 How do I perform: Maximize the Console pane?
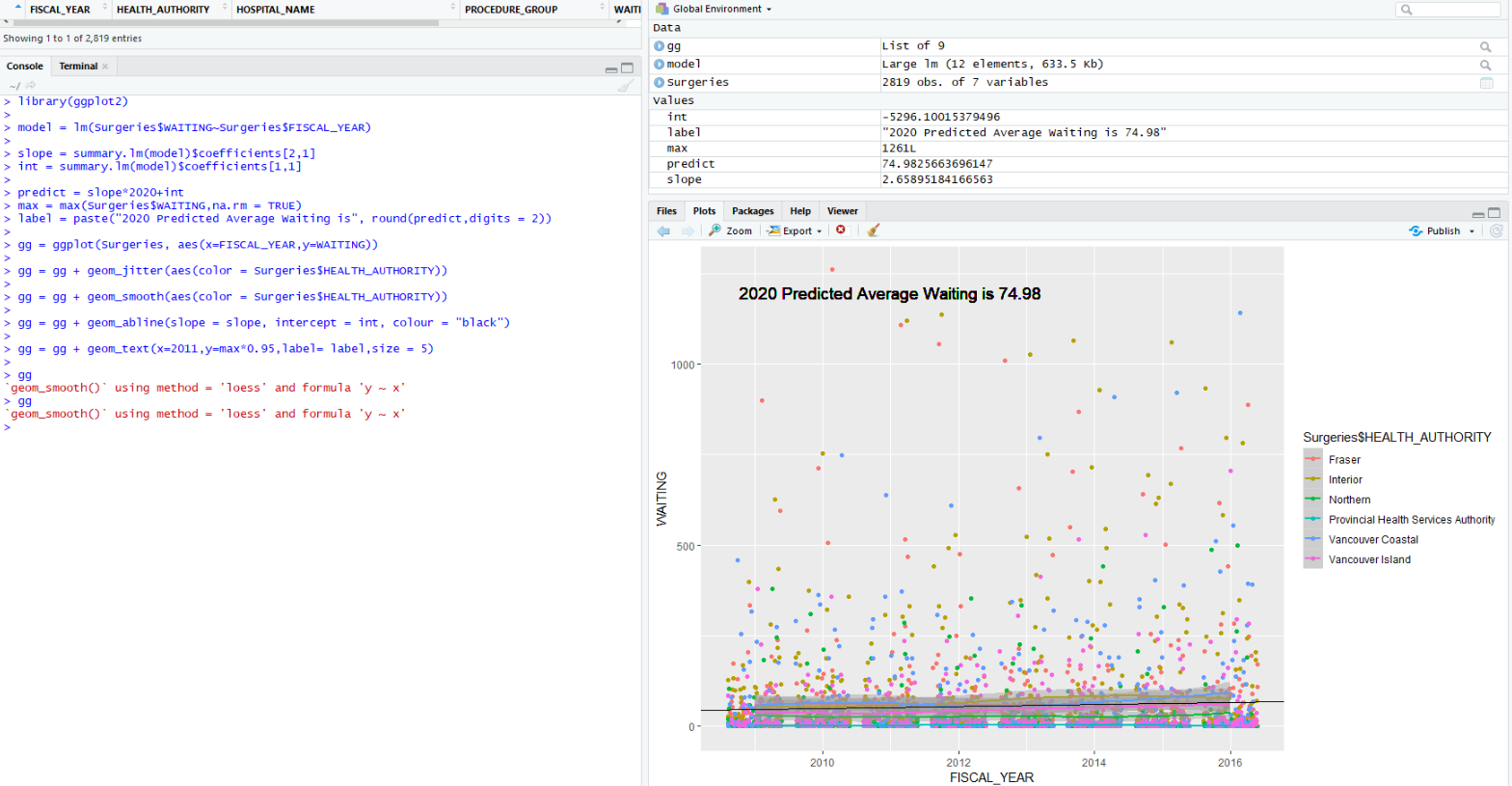[627, 68]
